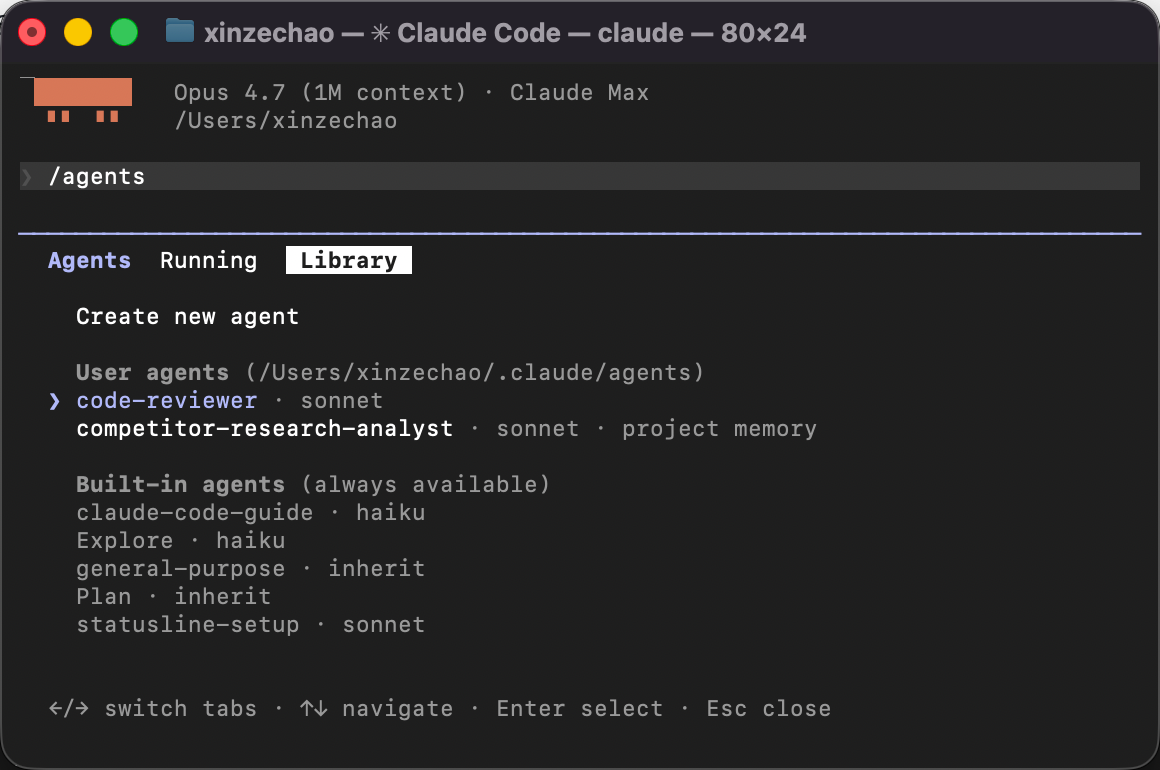Click the green zoom window button

tap(124, 33)
